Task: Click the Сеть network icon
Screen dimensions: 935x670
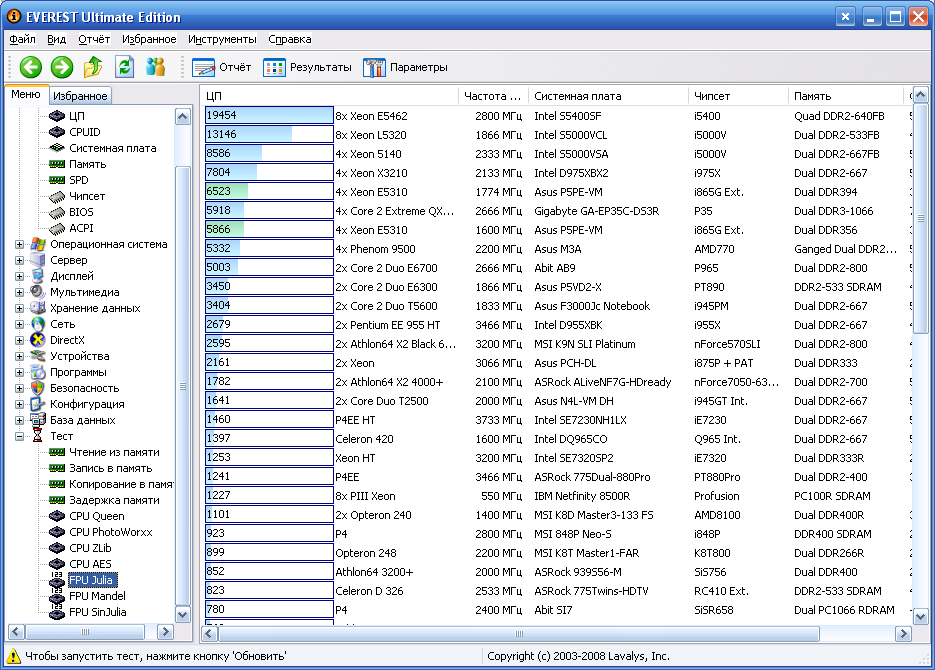Action: coord(38,324)
